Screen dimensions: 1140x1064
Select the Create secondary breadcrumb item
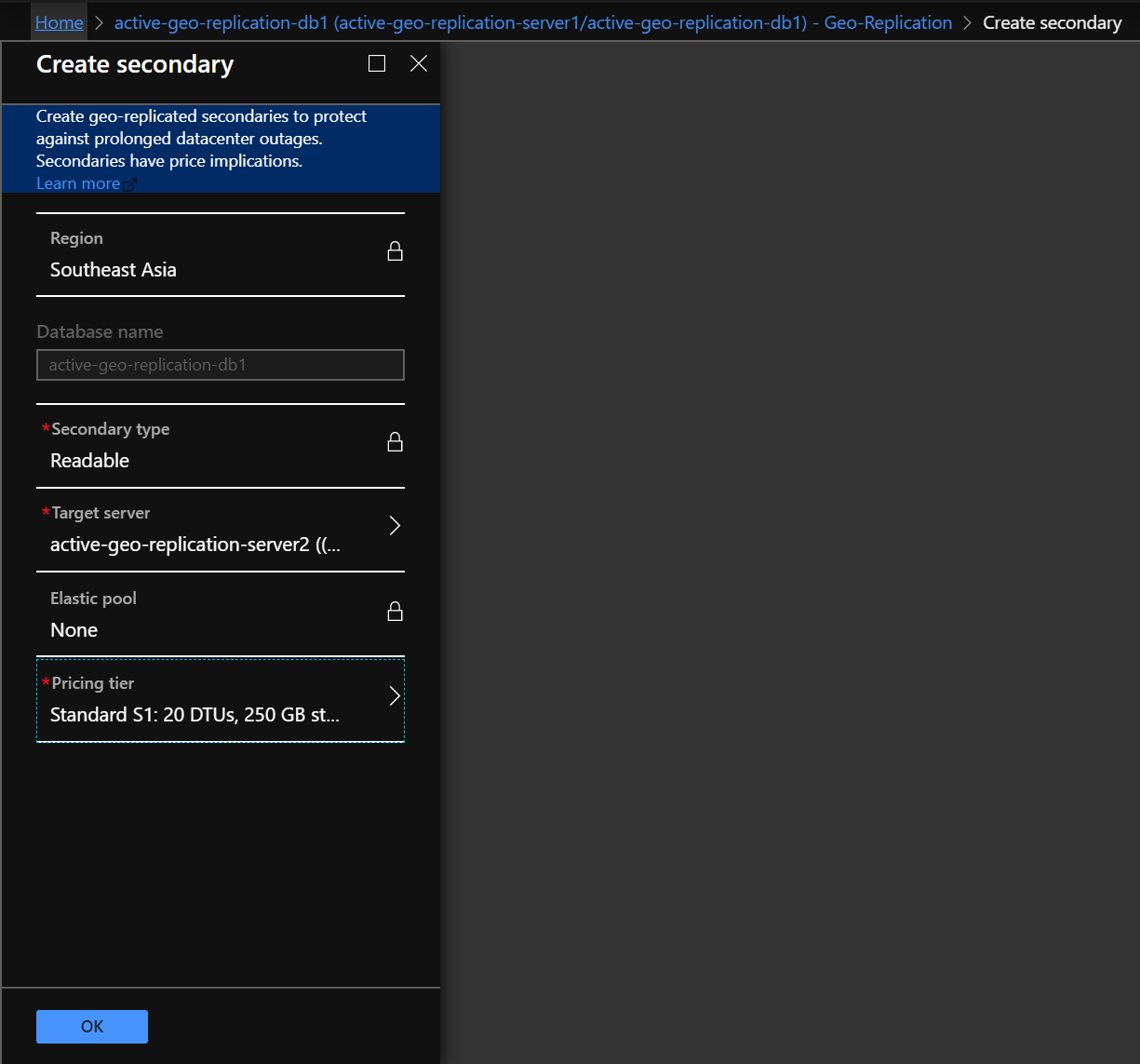tap(1052, 21)
